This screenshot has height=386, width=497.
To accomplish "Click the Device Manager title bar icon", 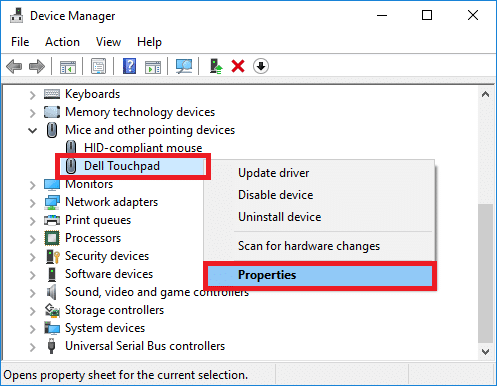I will pos(16,15).
